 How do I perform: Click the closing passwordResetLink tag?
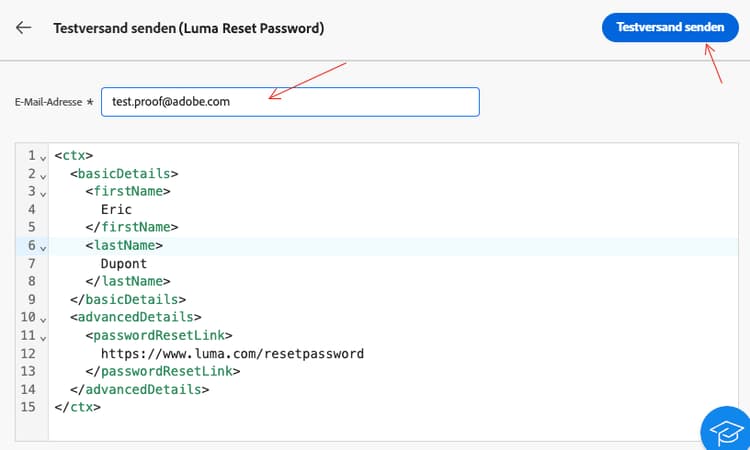pyautogui.click(x=163, y=371)
